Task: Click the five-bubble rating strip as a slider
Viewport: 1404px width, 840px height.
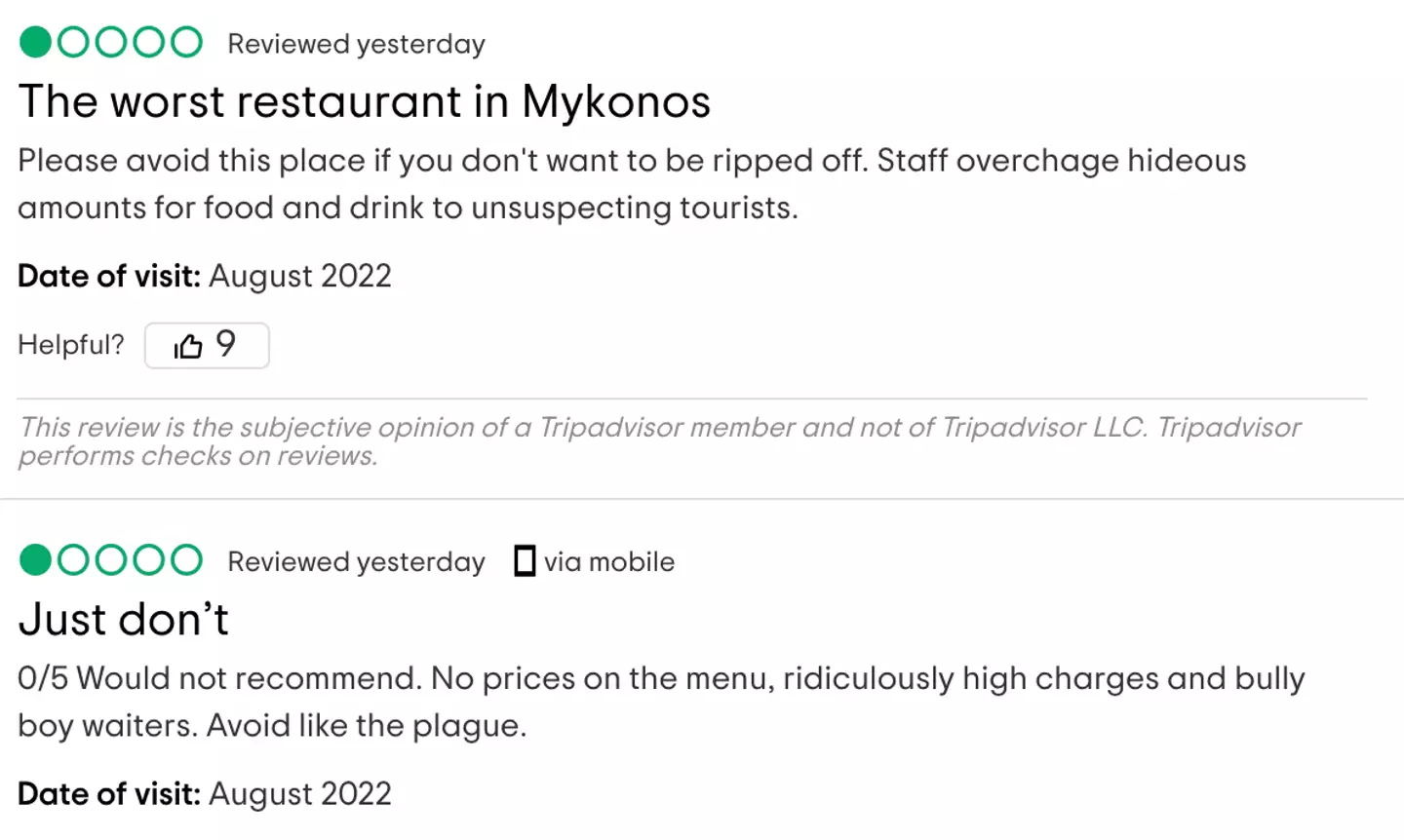Action: pyautogui.click(x=108, y=41)
